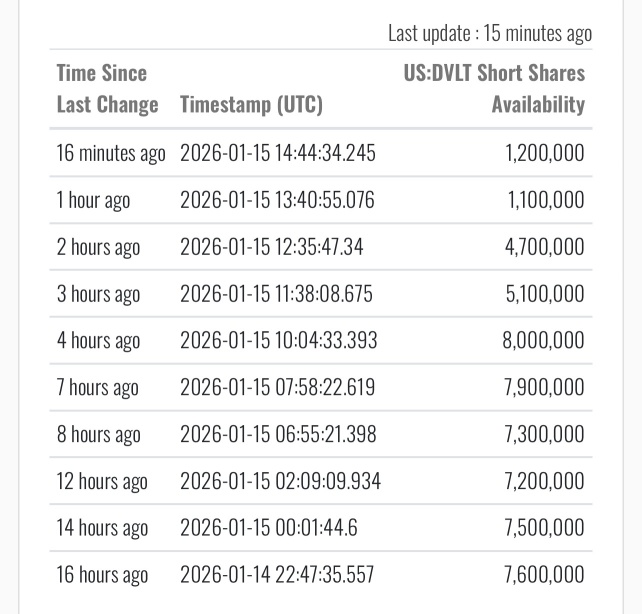Click the 'Time Since Last Change' column header
The height and width of the screenshot is (614, 642).
coord(107,89)
